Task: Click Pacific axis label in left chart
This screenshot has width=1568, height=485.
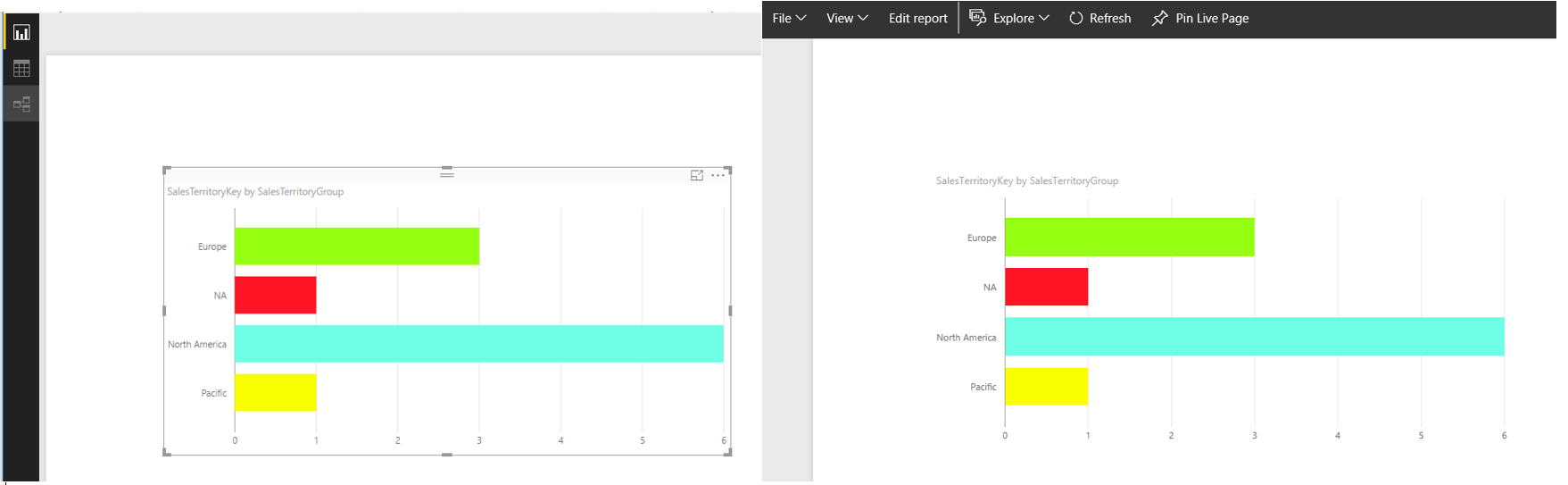Action: tap(214, 393)
